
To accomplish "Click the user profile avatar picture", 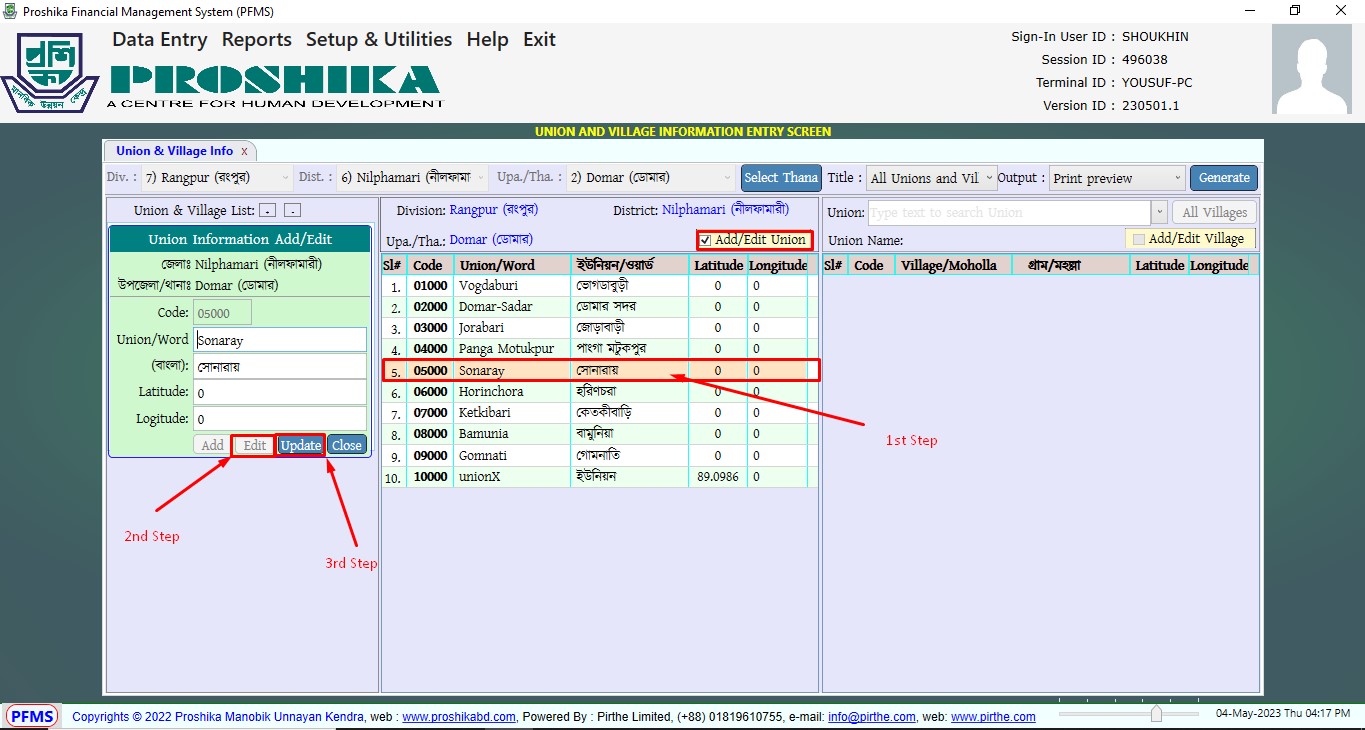I will tap(1311, 69).
